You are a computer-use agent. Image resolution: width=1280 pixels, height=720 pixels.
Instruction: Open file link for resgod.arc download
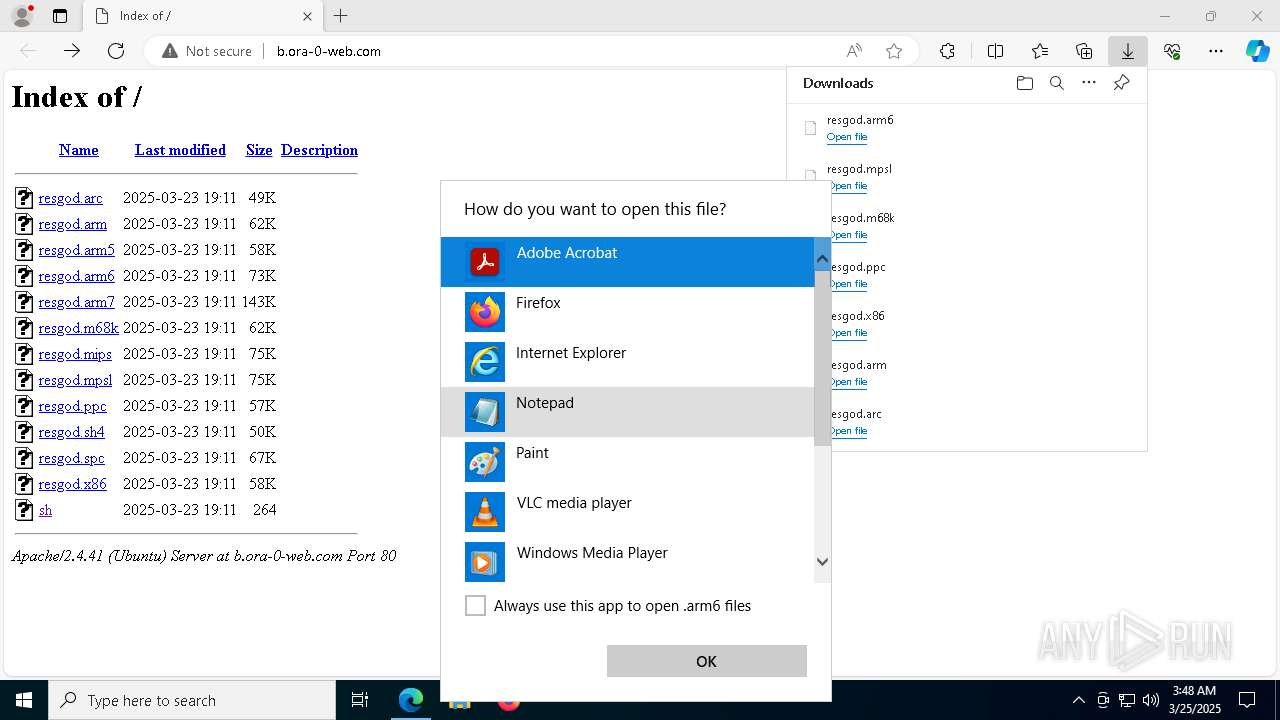(847, 431)
